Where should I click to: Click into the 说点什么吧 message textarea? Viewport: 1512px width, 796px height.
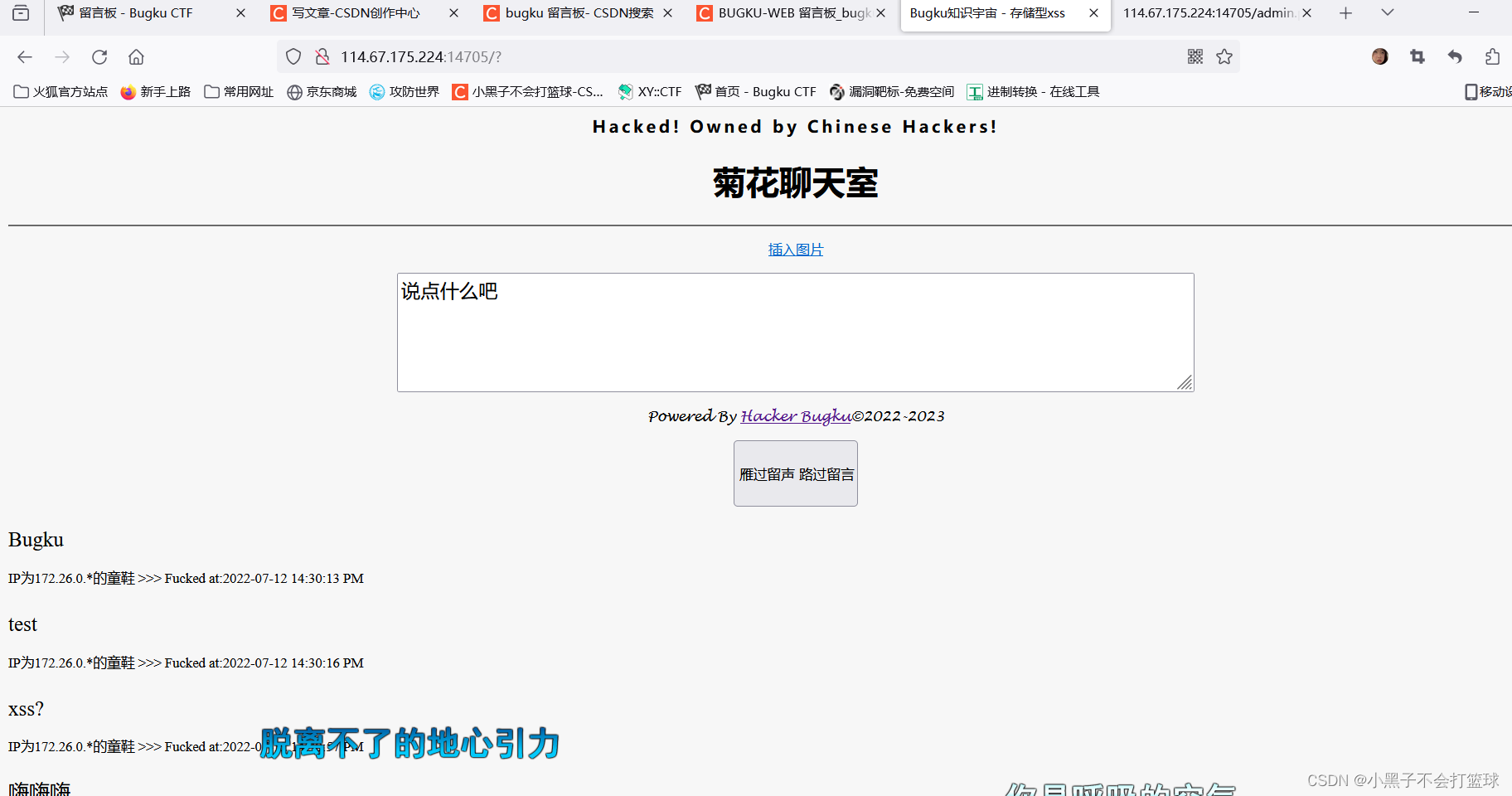(796, 332)
